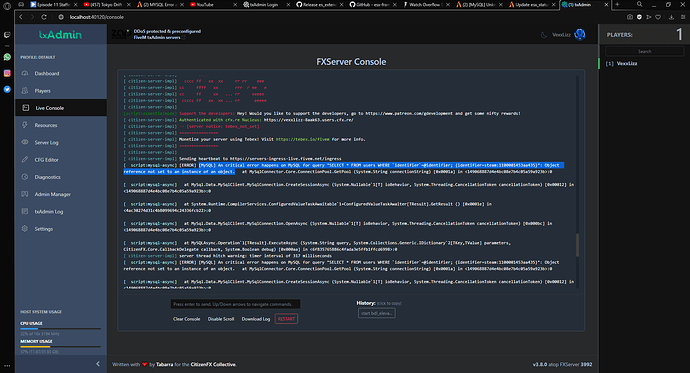
Task: Click the Vexxlizz avatar image
Action: click(580, 34)
